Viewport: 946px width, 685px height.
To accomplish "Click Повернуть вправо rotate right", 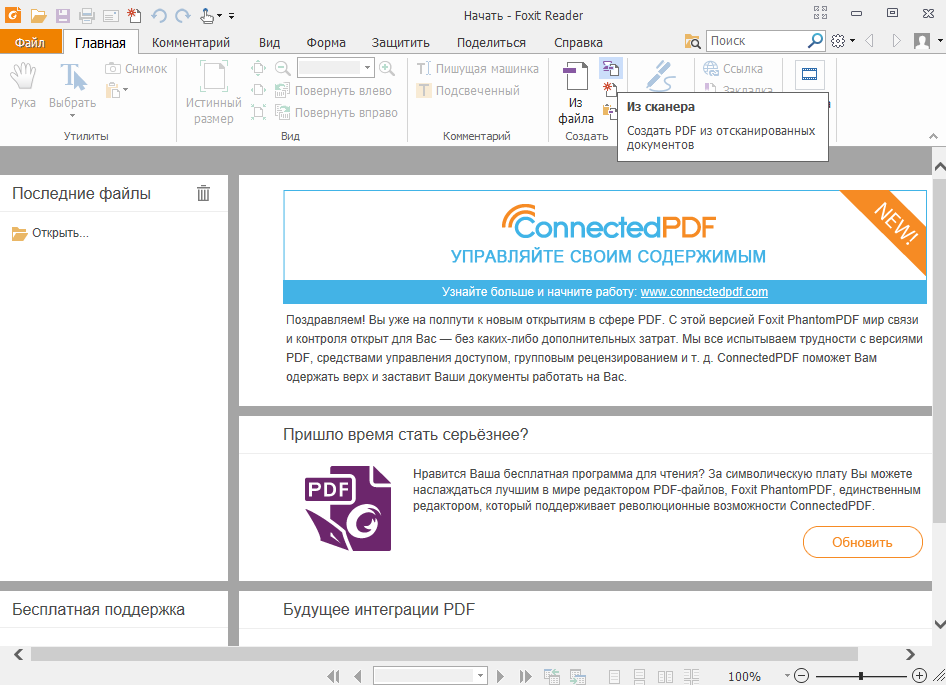I will pos(337,112).
